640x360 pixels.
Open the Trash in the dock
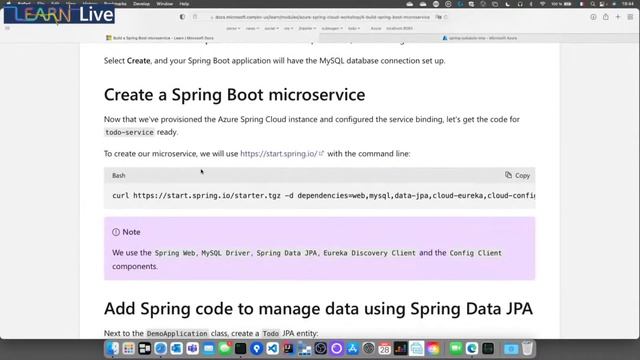coord(527,349)
